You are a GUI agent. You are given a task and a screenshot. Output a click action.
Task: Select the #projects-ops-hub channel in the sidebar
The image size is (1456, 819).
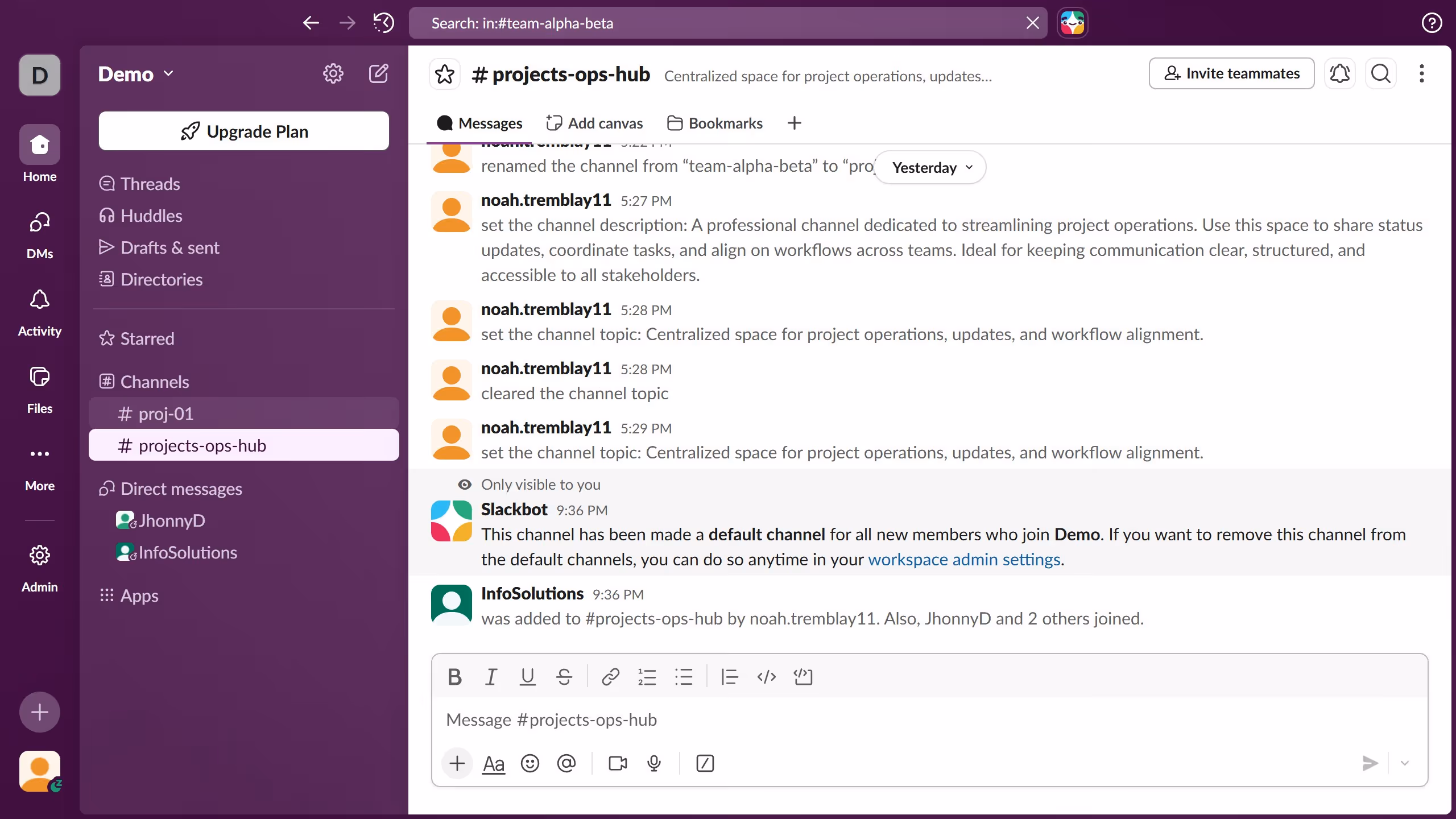click(x=244, y=445)
